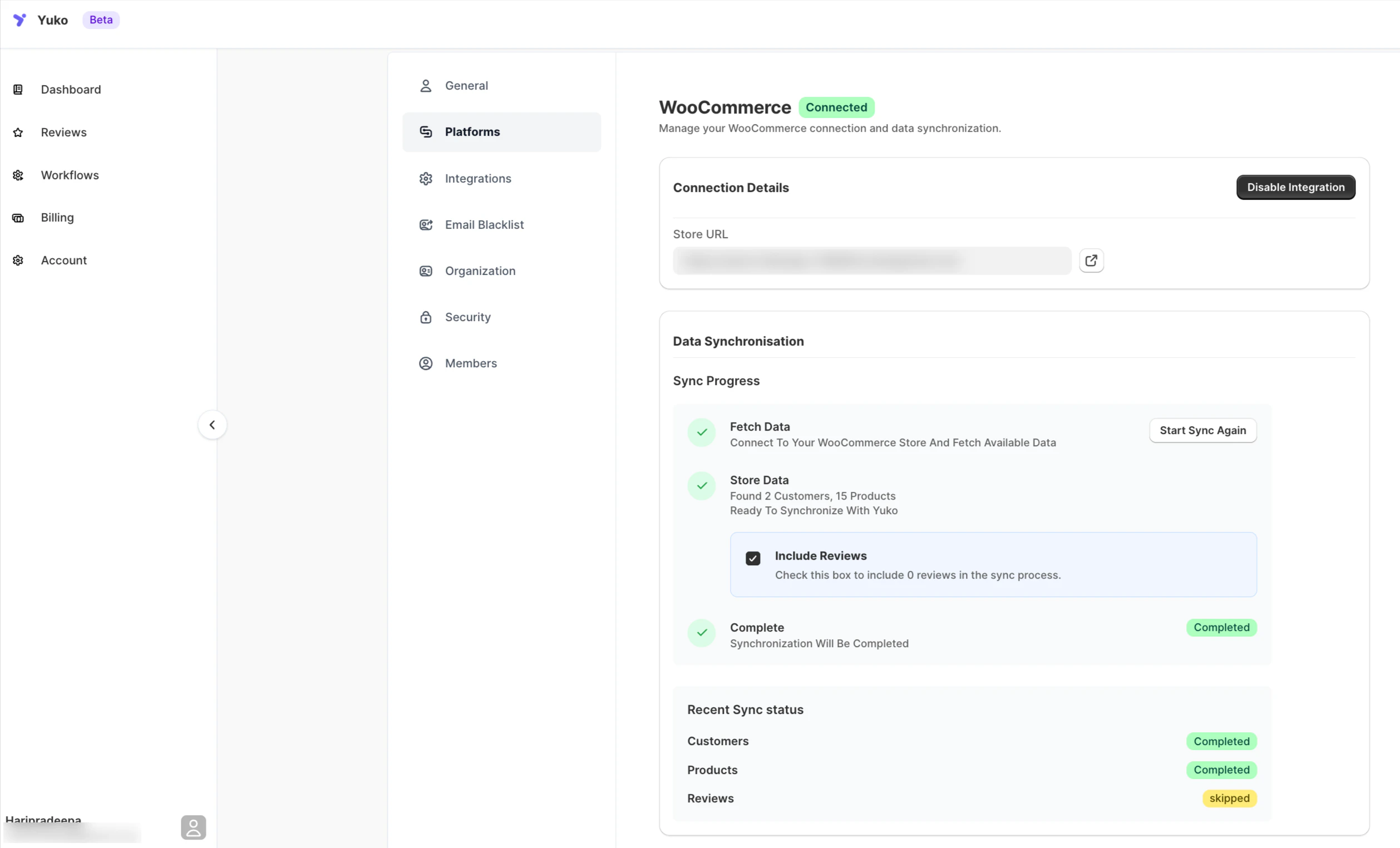
Task: Click the Store Data green check icon
Action: tap(702, 486)
